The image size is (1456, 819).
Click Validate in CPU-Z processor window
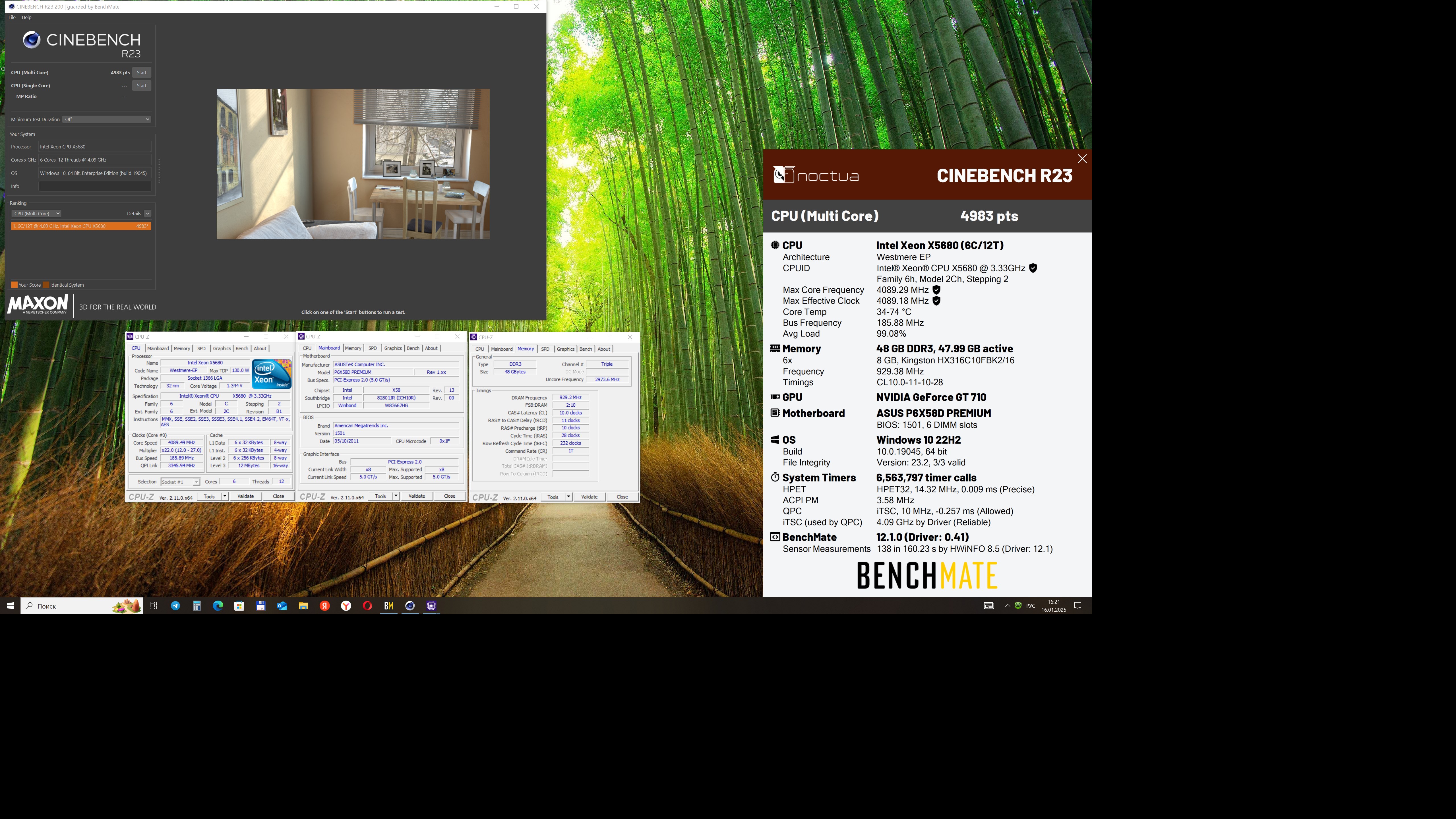click(245, 496)
